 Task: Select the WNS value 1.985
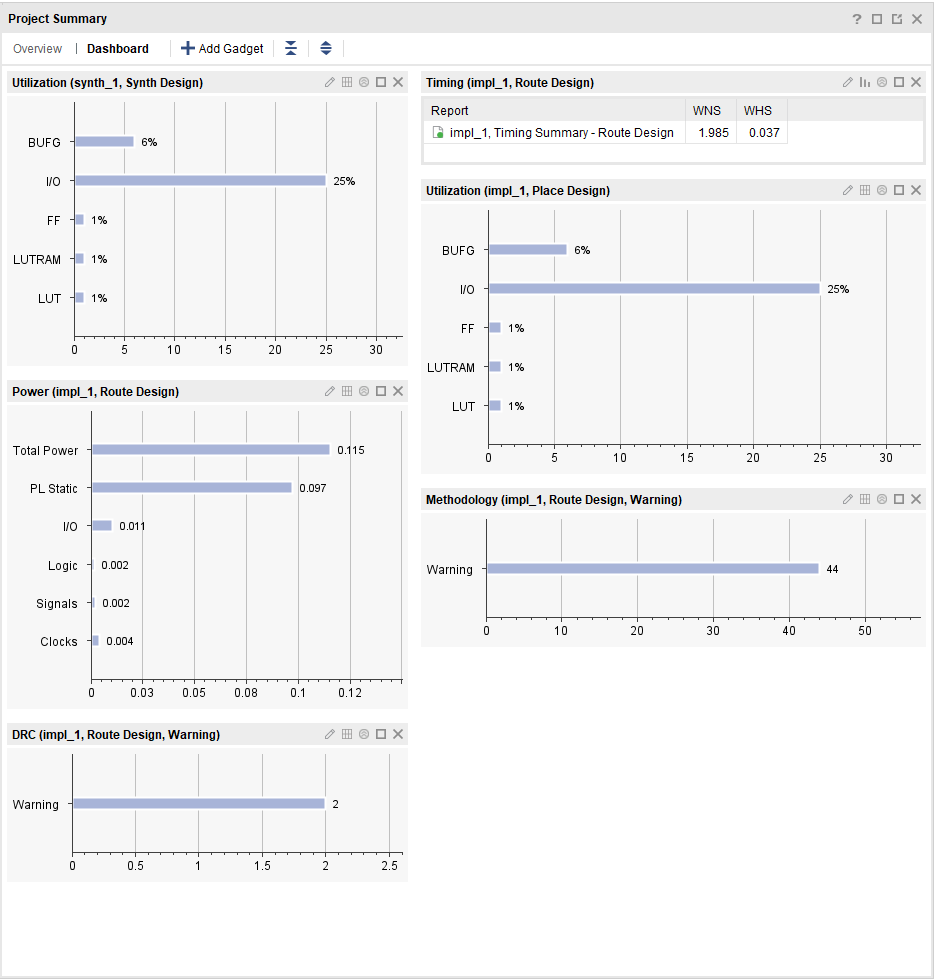(x=714, y=133)
